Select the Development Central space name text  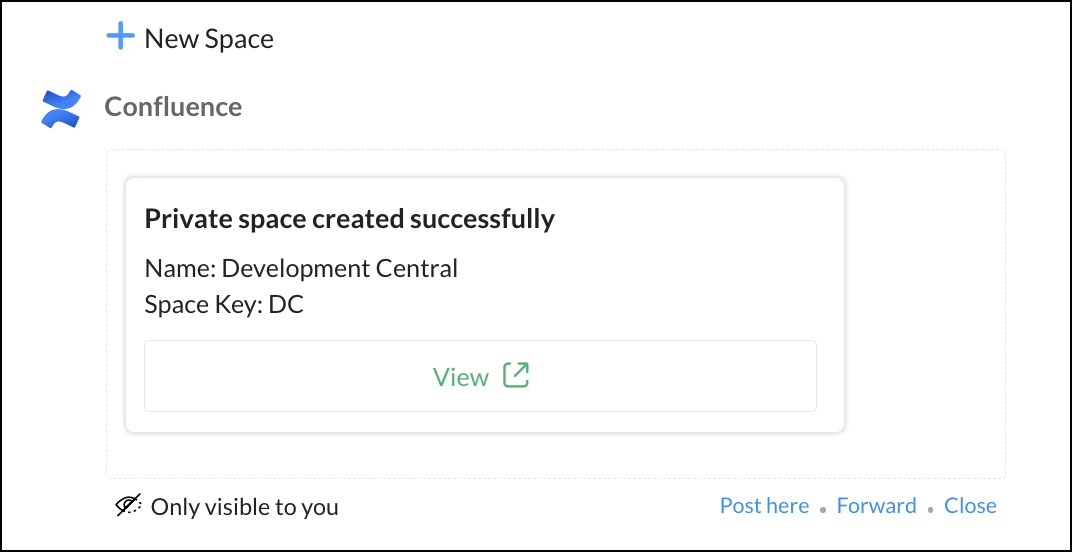pyautogui.click(x=339, y=268)
